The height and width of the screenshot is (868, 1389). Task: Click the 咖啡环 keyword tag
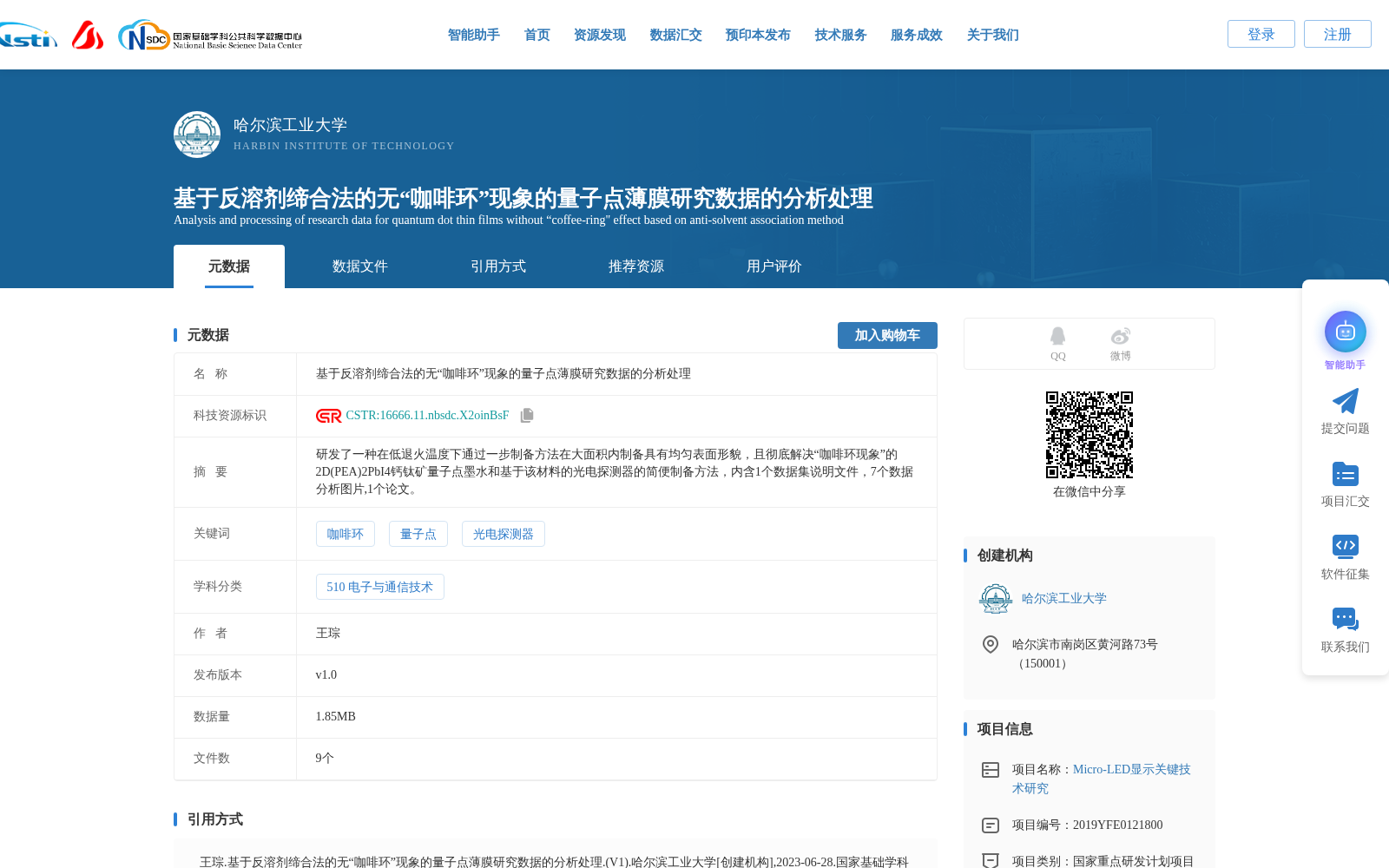pyautogui.click(x=346, y=534)
